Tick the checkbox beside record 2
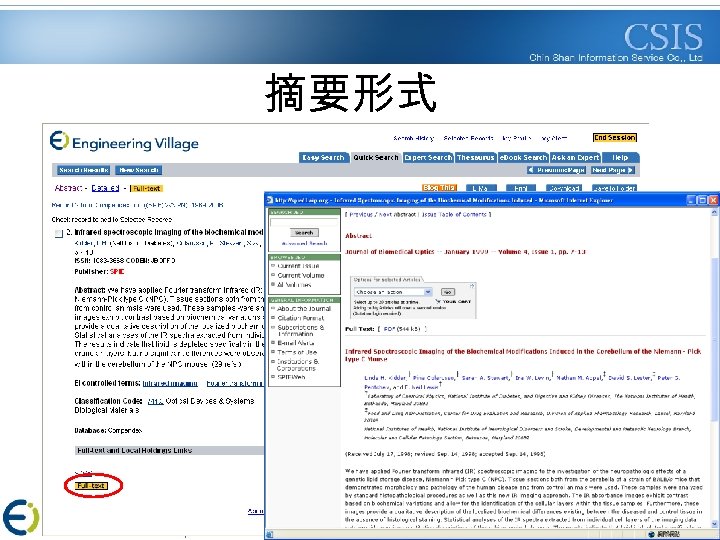This screenshot has width=720, height=540. [x=58, y=234]
